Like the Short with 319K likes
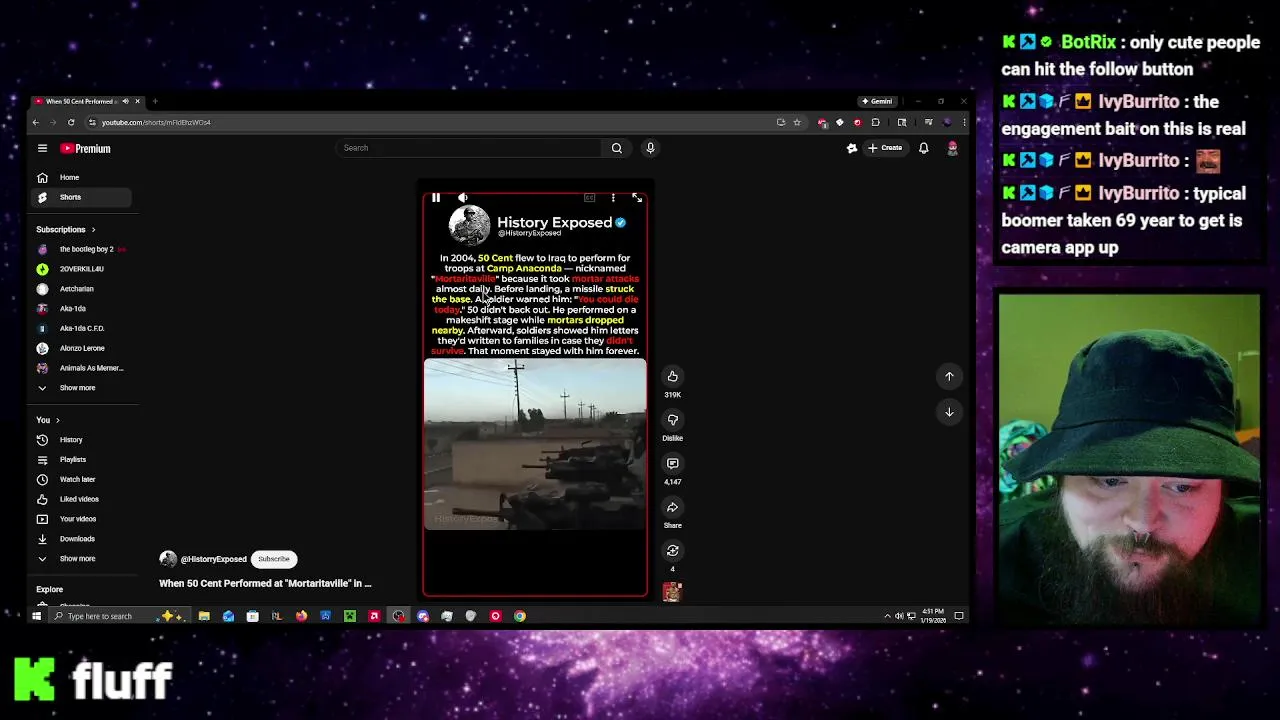Screen dimensions: 1280x720 tap(672, 376)
